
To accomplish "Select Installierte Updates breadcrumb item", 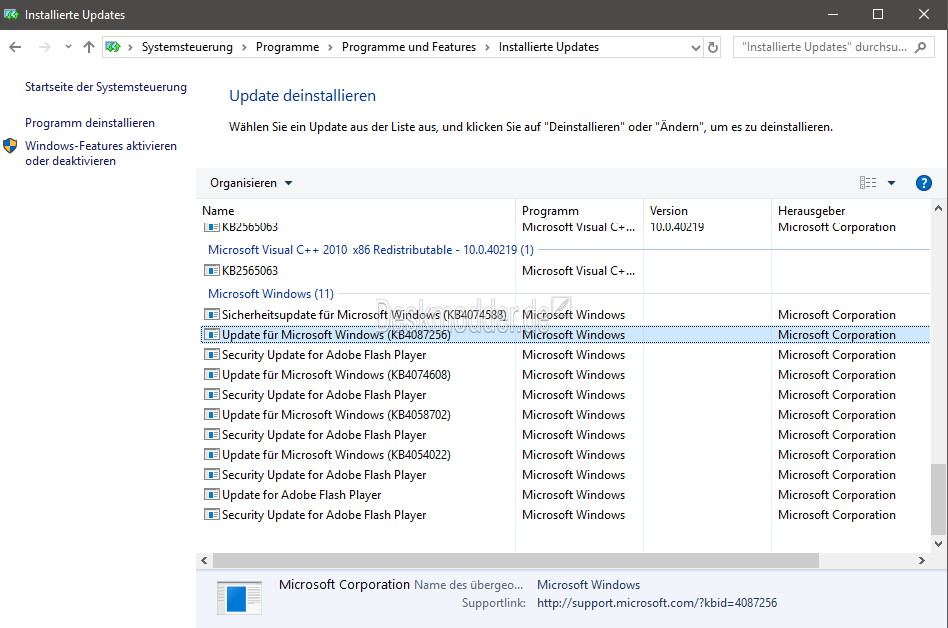I will pos(548,47).
